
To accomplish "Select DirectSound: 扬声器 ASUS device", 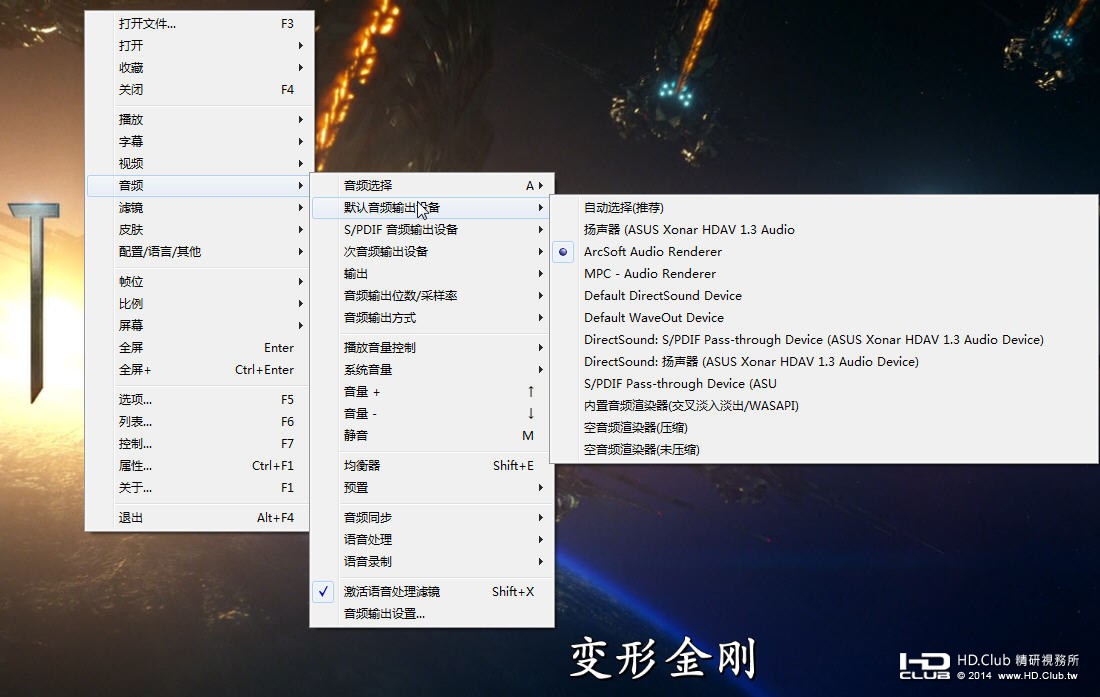I will click(x=824, y=362).
